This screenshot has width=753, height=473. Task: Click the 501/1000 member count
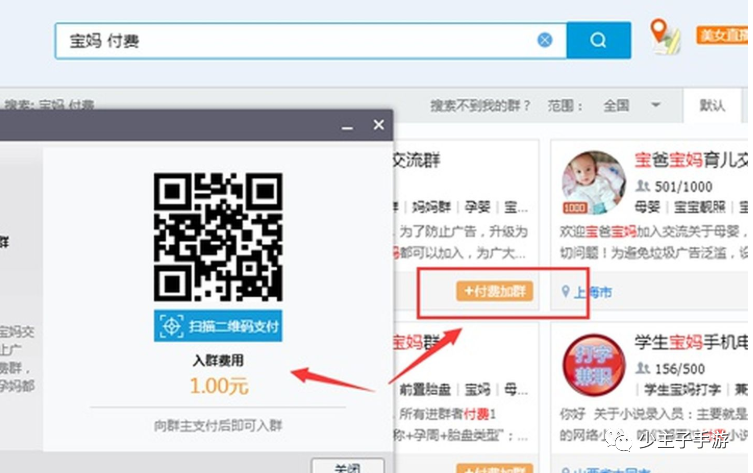(684, 187)
